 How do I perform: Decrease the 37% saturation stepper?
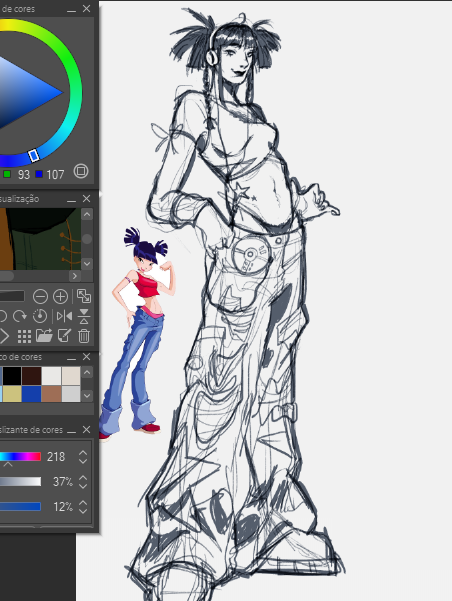point(83,486)
